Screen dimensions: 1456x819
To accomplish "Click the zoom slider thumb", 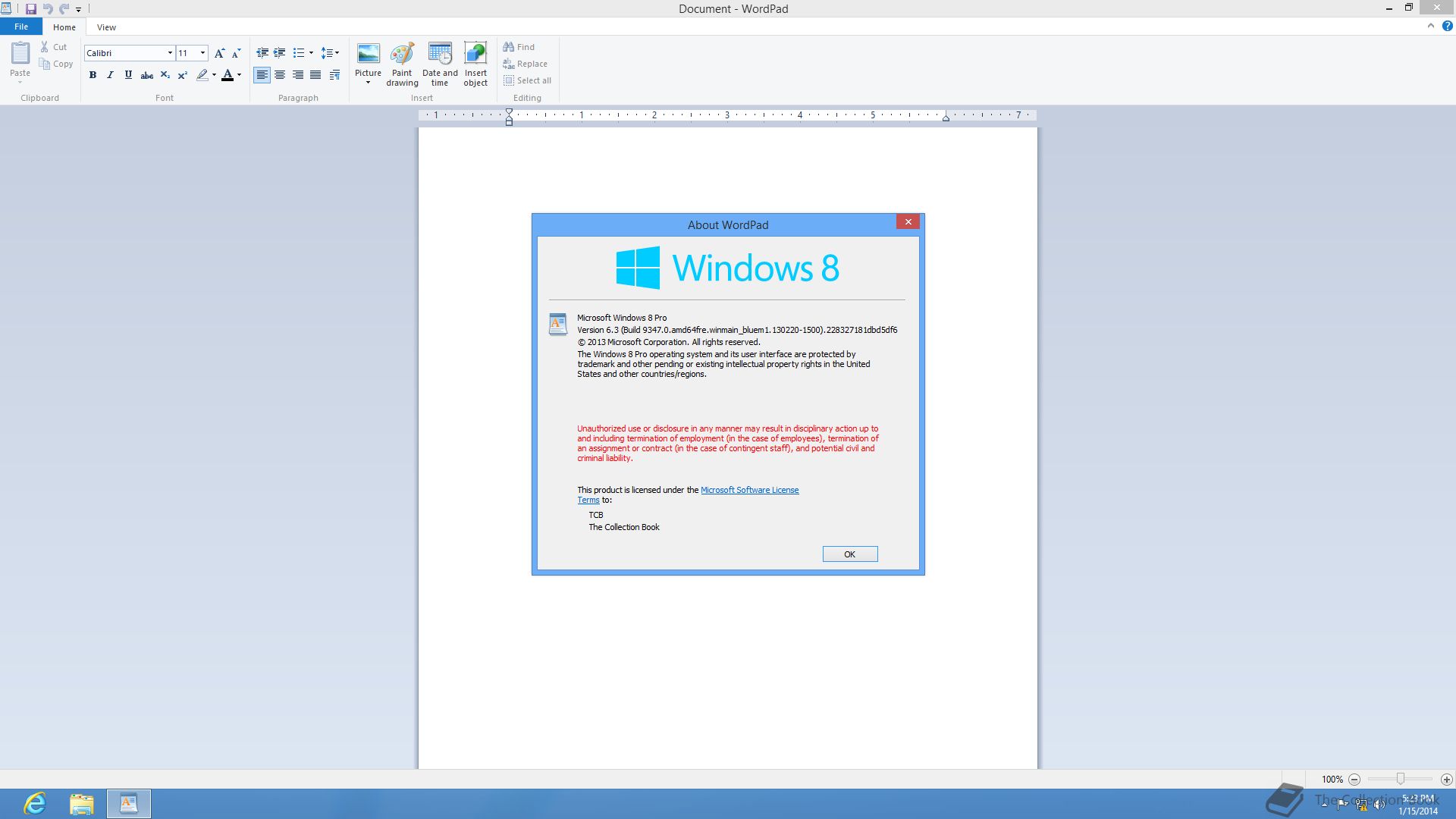I will coord(1401,779).
